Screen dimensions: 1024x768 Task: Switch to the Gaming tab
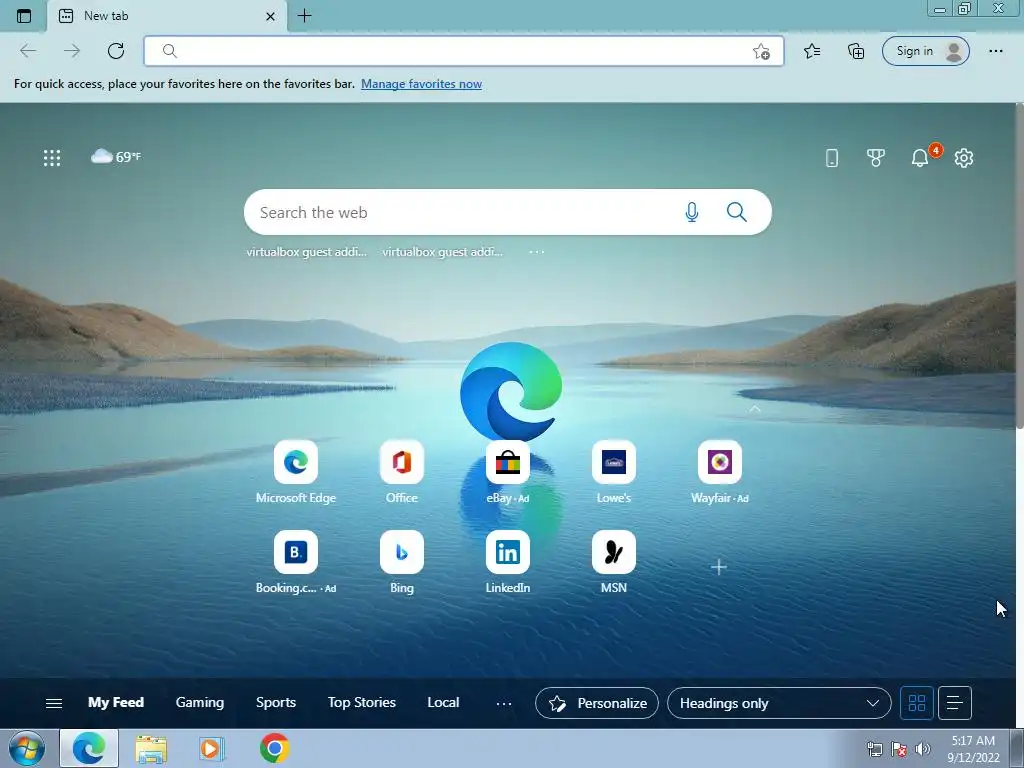(200, 703)
